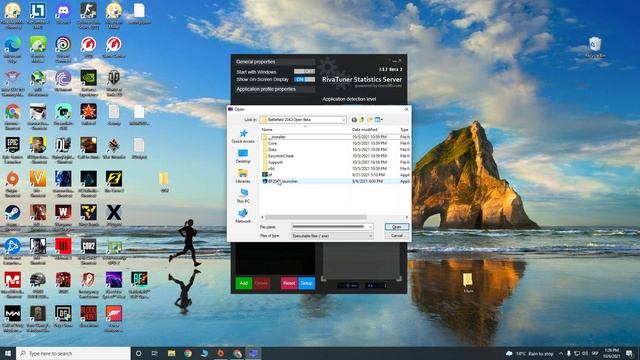The width and height of the screenshot is (640, 360).
Task: Click the Windows Start button
Action: 8,353
